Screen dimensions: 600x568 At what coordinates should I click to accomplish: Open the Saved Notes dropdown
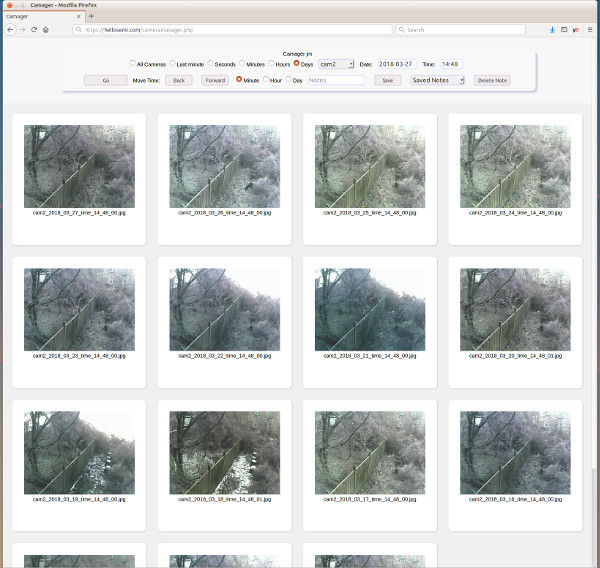(x=437, y=80)
